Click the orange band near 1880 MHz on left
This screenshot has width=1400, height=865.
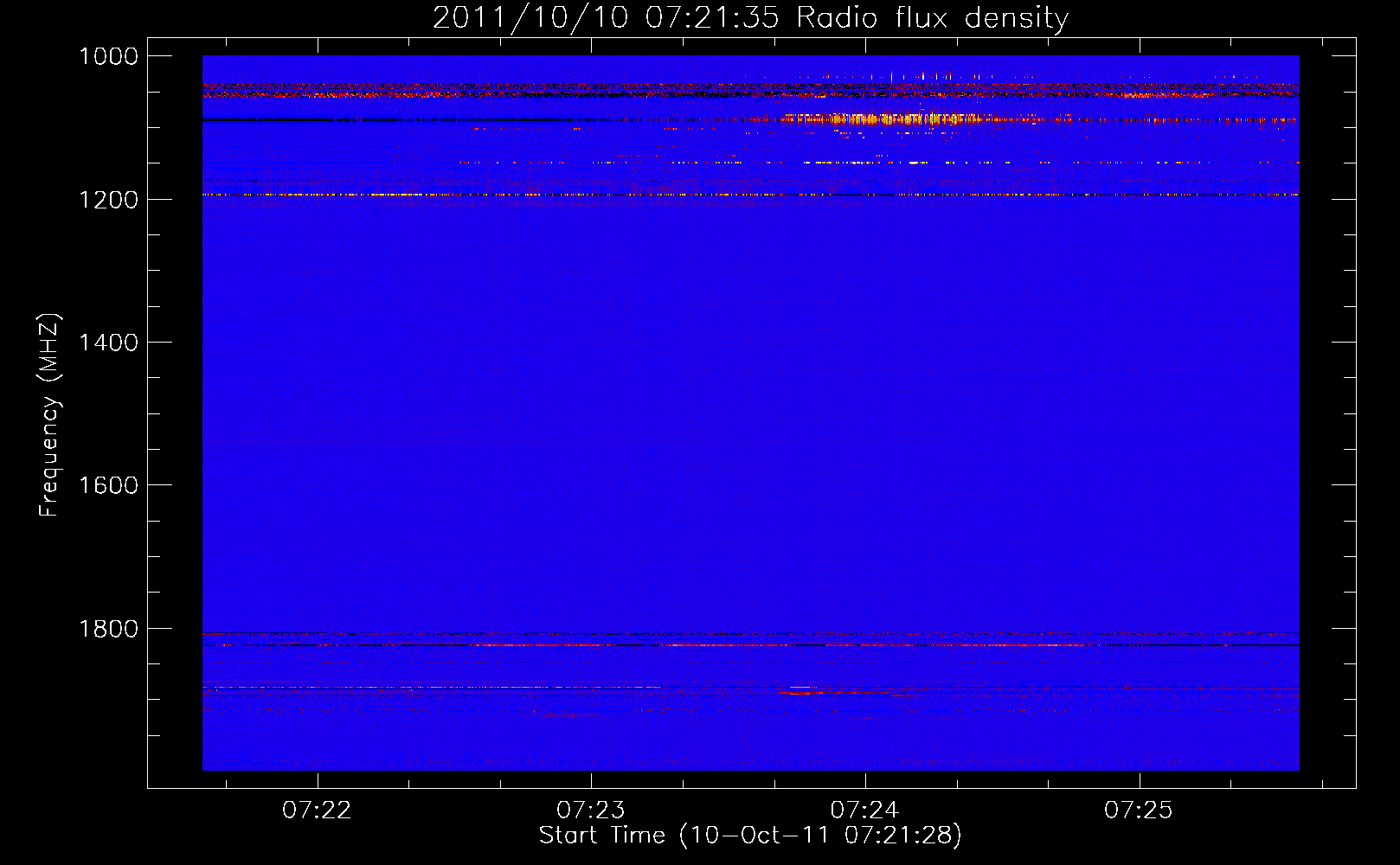pyautogui.click(x=431, y=687)
